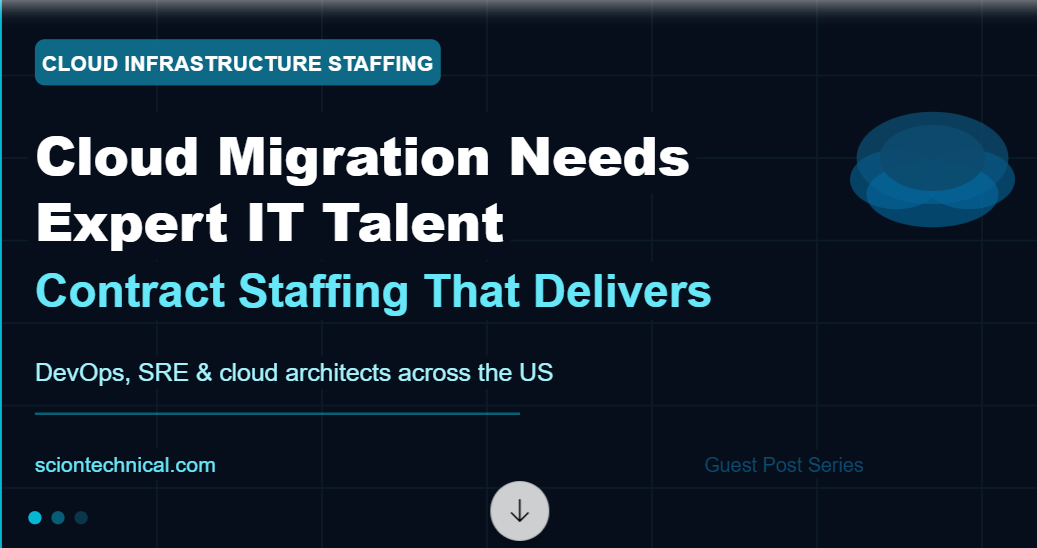Click the letters US ending the tagline
The height and width of the screenshot is (548, 1037).
tap(533, 373)
